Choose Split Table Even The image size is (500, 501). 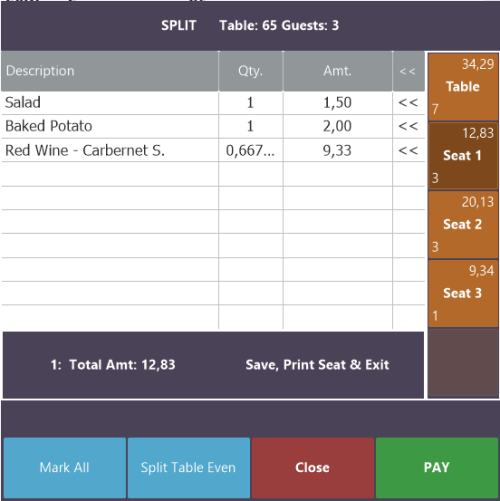click(189, 468)
